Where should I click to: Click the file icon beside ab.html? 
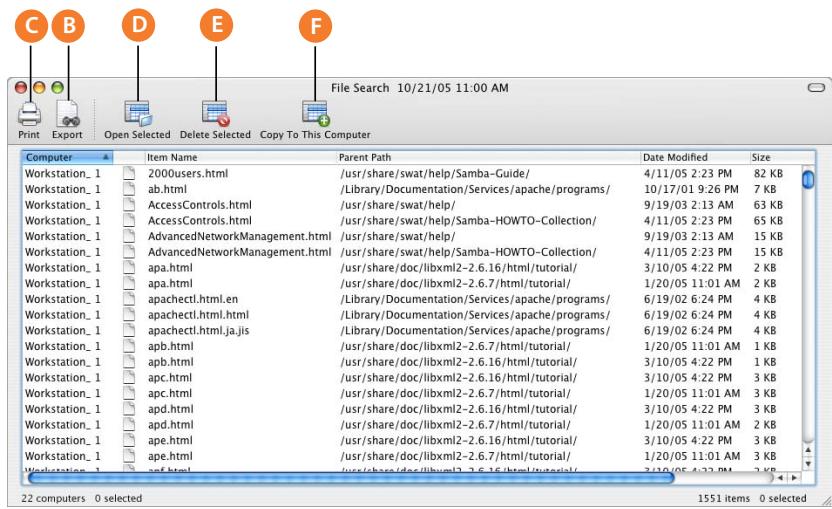pos(129,189)
